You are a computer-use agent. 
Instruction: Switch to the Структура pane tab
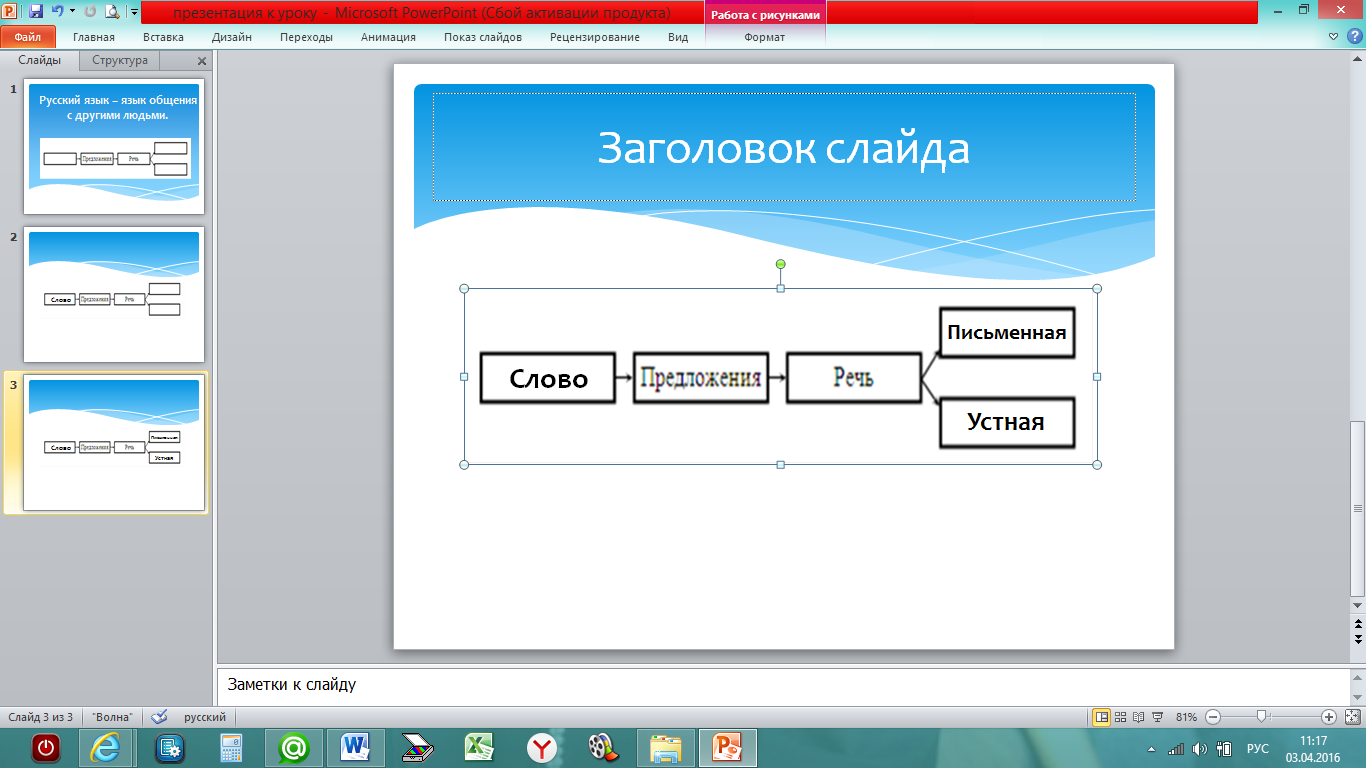click(120, 60)
